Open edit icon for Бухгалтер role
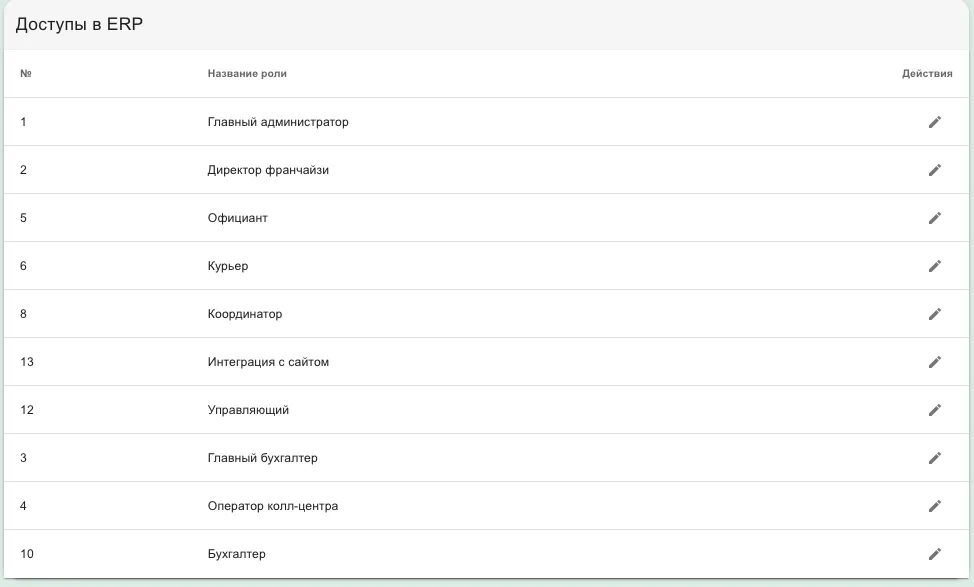This screenshot has height=587, width=974. pos(935,553)
